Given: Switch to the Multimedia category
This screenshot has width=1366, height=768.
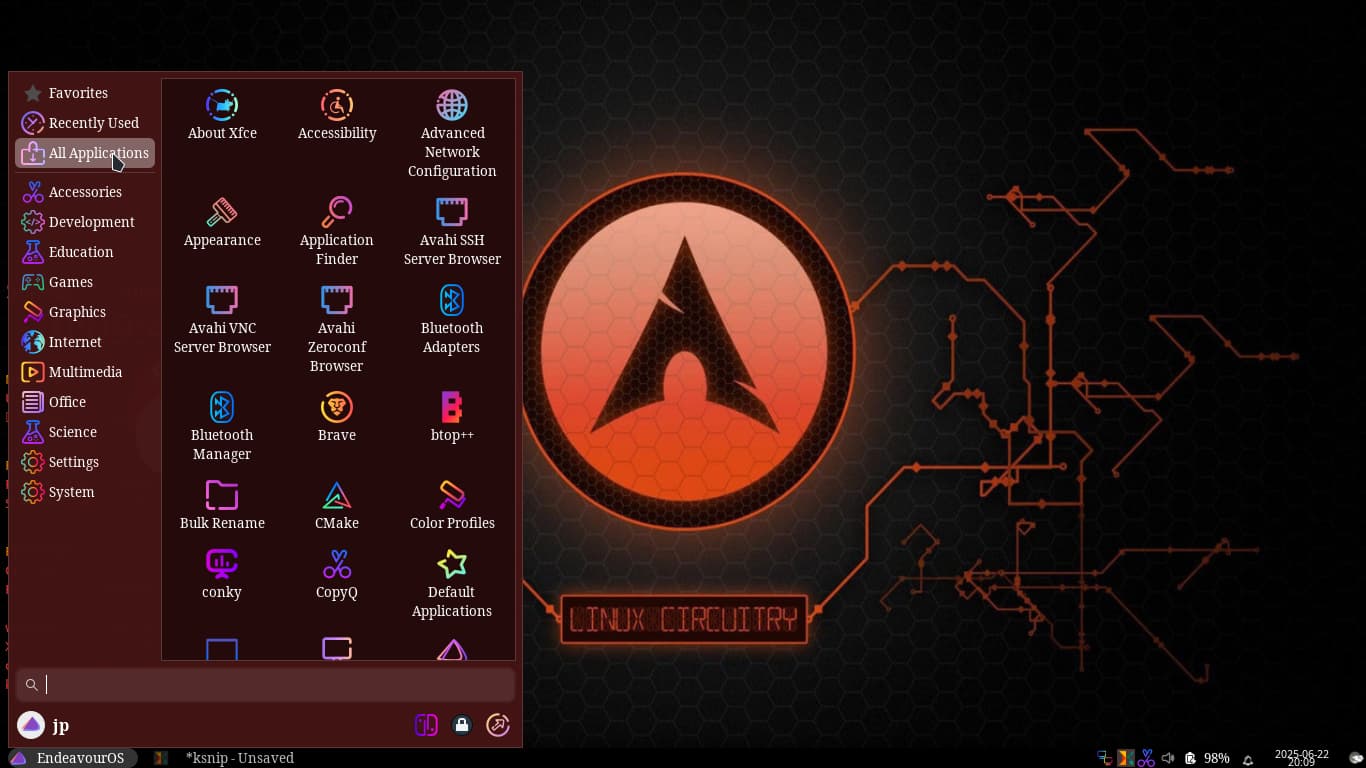Looking at the screenshot, I should point(85,372).
